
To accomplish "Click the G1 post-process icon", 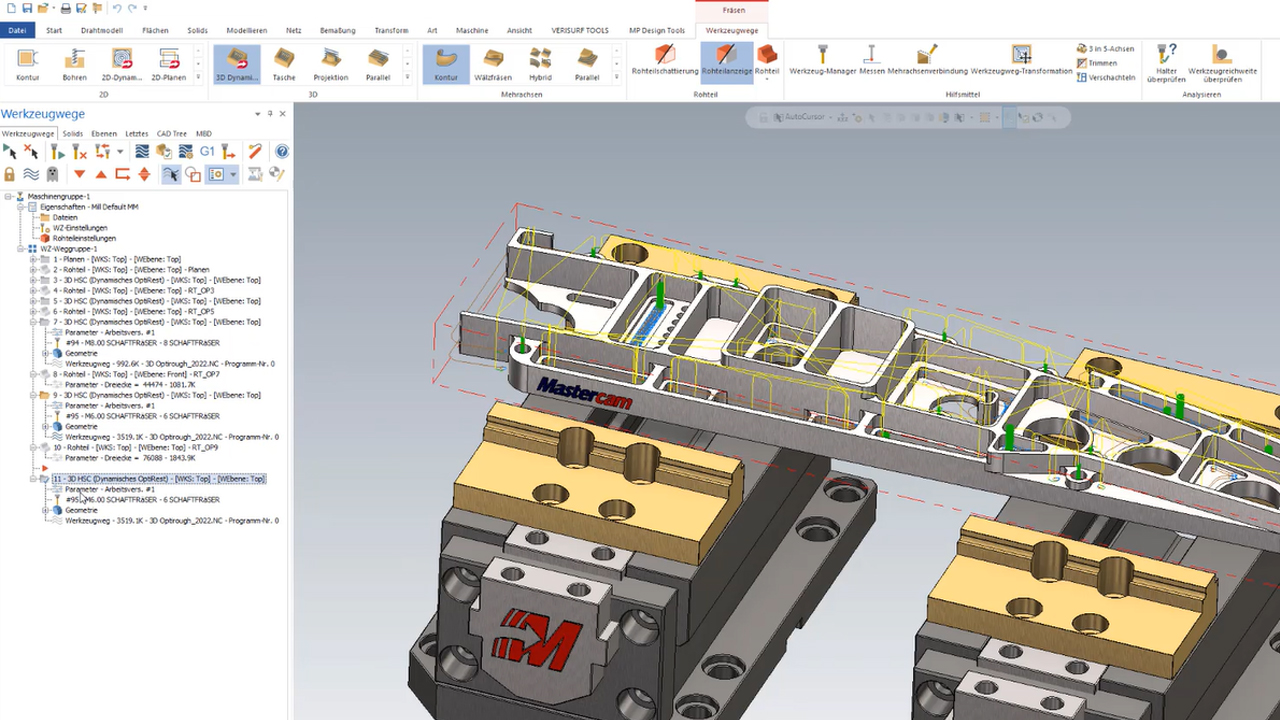I will coord(207,151).
